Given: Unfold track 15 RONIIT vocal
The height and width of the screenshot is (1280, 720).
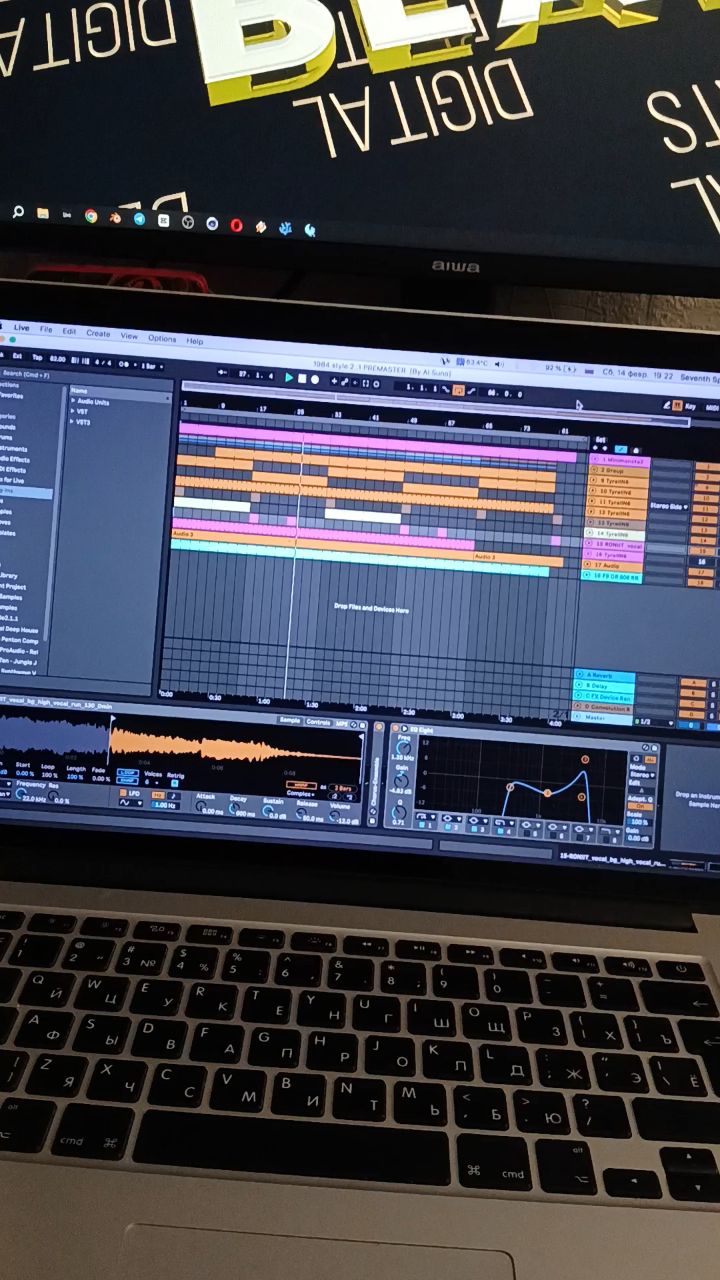Looking at the screenshot, I should tap(590, 545).
